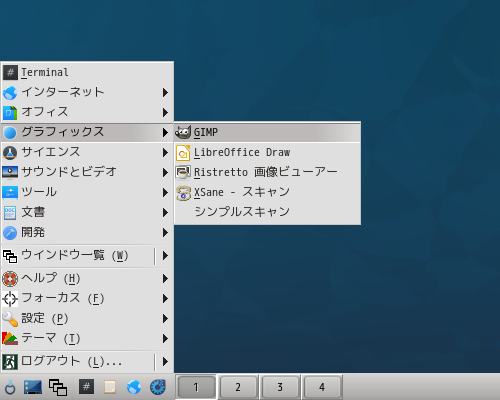
Task: Open Terminal from the menu
Action: pos(87,72)
